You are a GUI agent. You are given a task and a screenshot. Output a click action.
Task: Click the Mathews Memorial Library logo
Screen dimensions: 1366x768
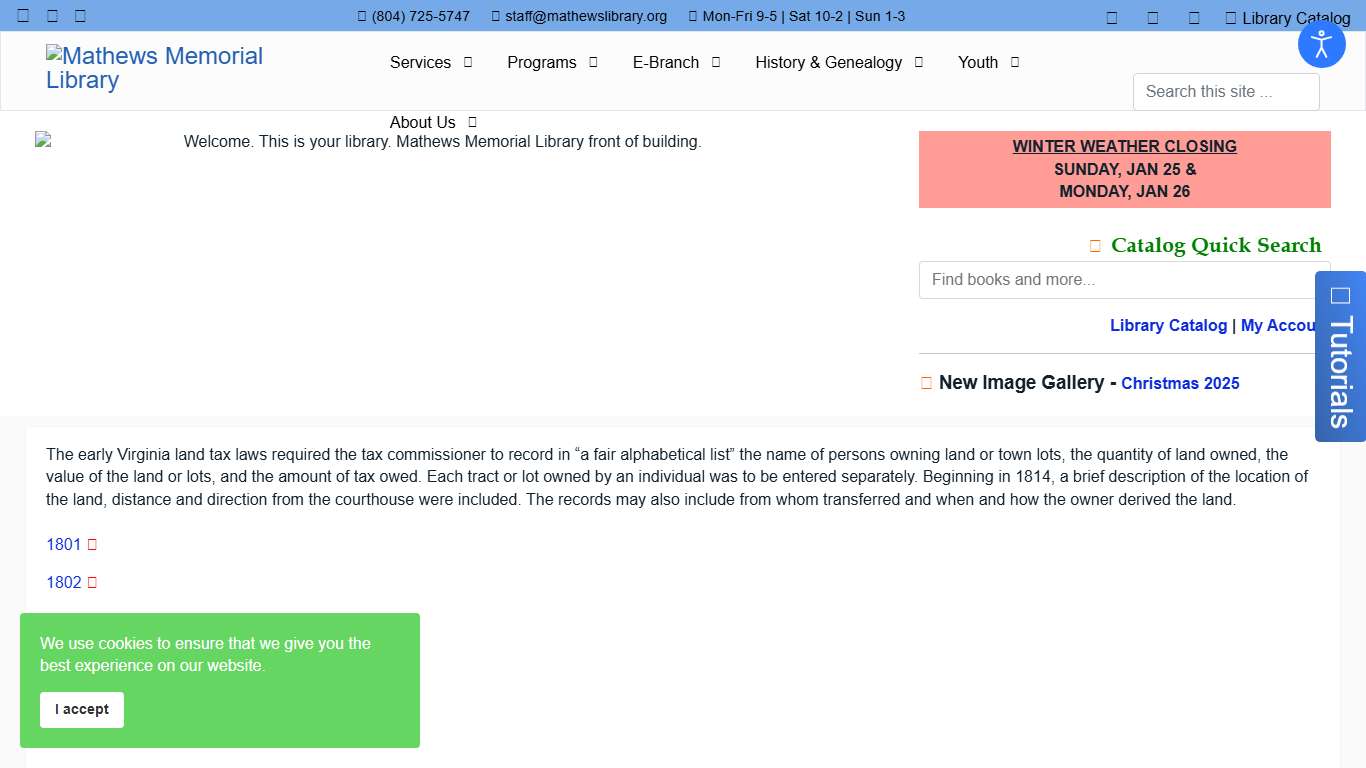[154, 68]
